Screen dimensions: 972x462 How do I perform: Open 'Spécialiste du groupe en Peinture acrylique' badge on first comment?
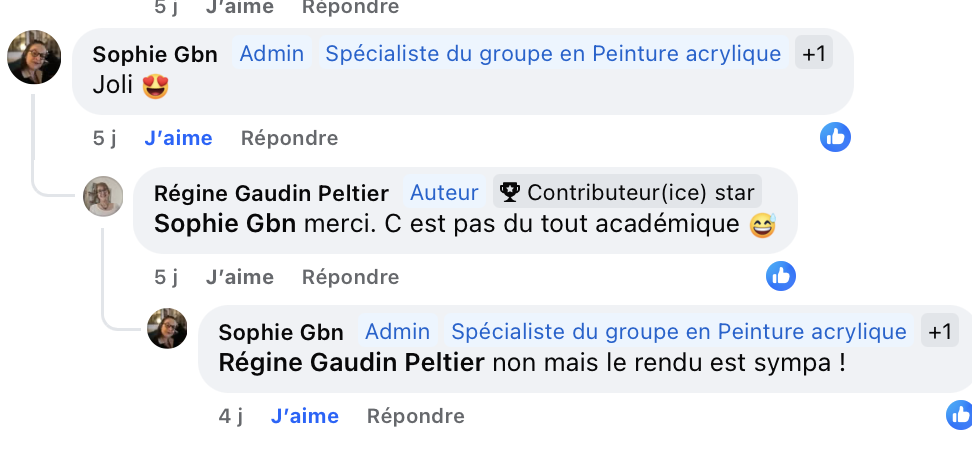click(x=553, y=53)
